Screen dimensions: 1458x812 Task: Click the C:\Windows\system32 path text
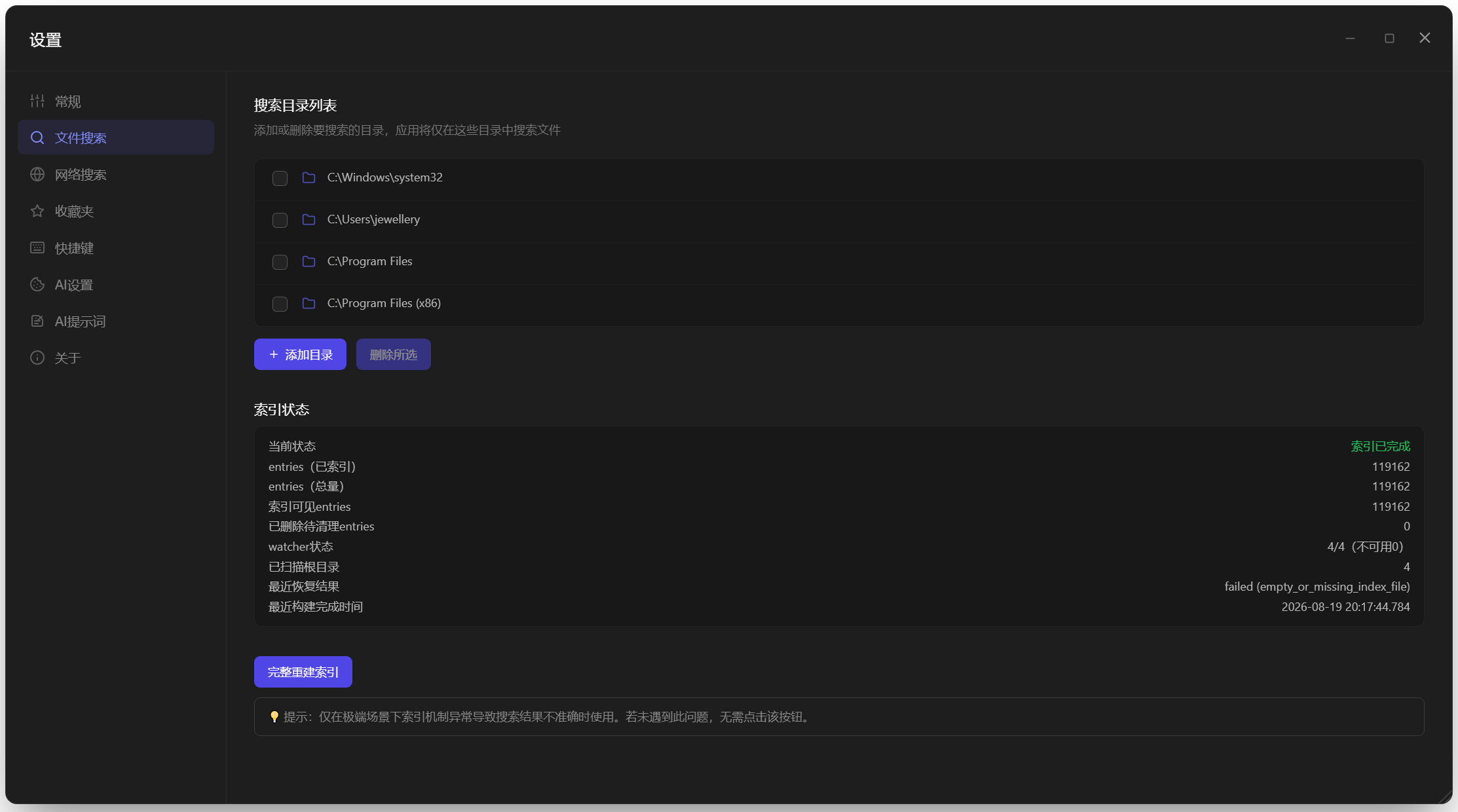click(x=385, y=177)
